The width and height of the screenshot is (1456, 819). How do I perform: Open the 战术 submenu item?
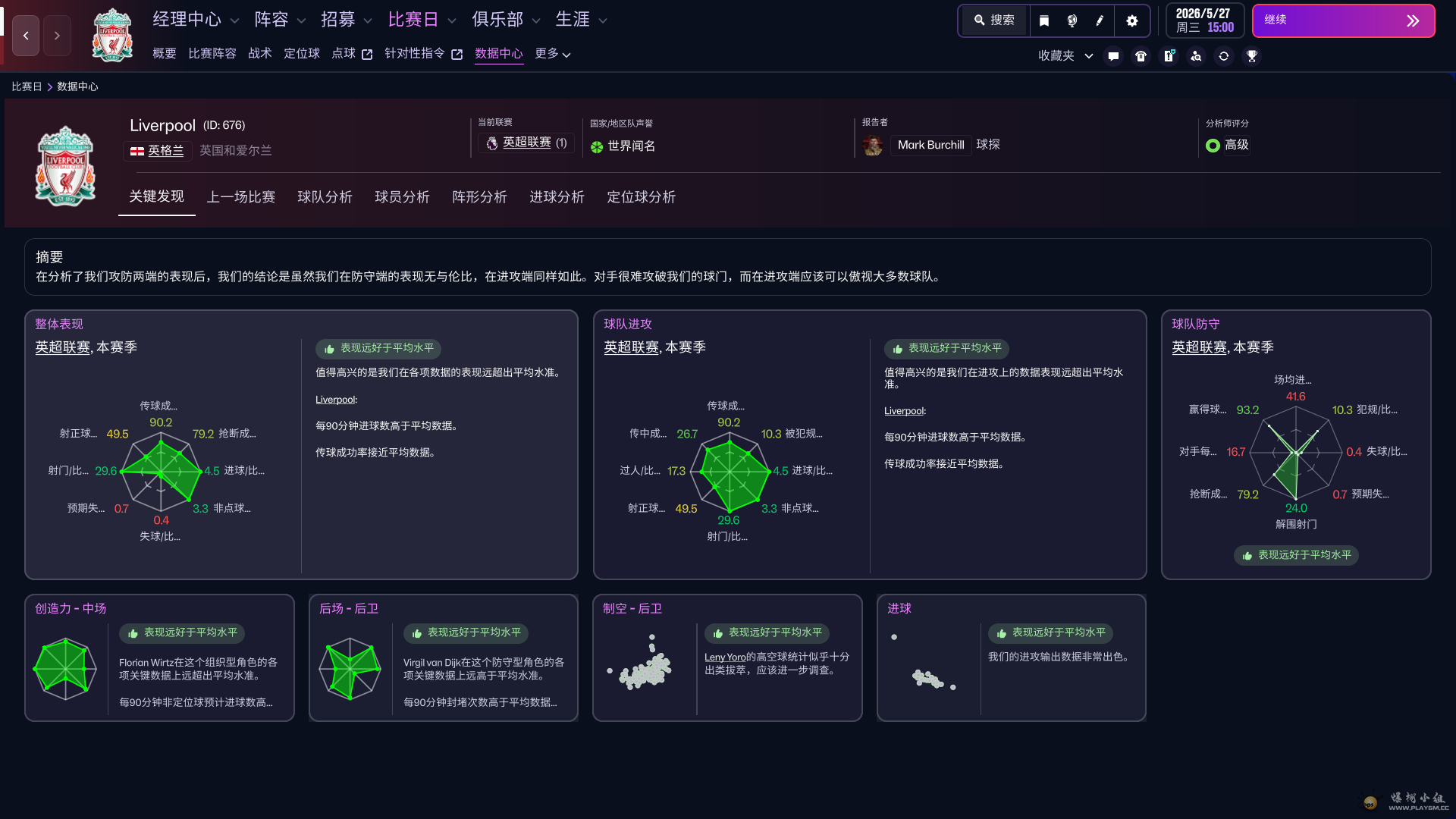259,54
